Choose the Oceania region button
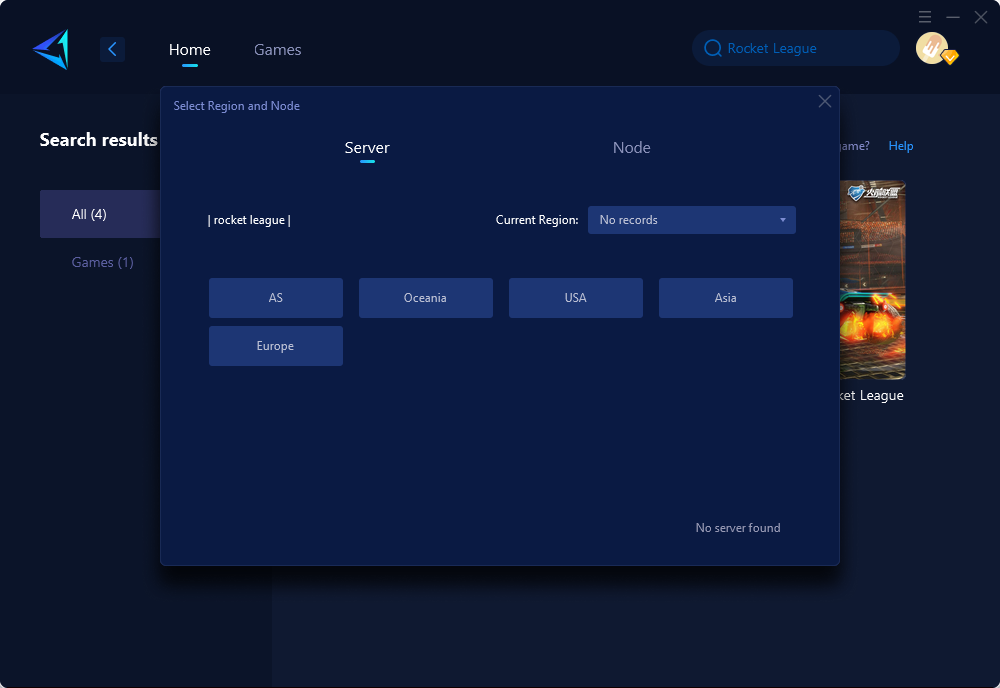Viewport: 1000px width, 688px height. (425, 298)
